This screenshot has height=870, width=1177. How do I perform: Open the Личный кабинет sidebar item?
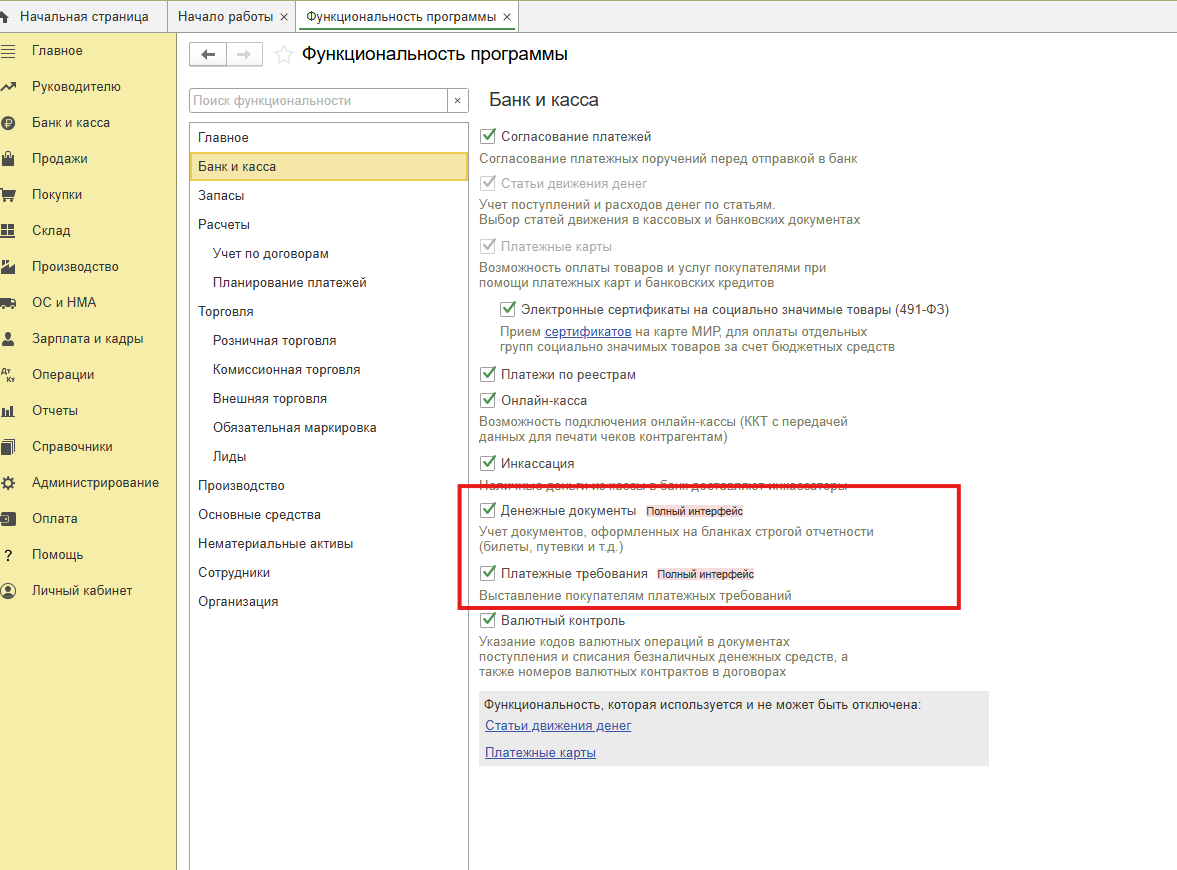click(x=82, y=591)
